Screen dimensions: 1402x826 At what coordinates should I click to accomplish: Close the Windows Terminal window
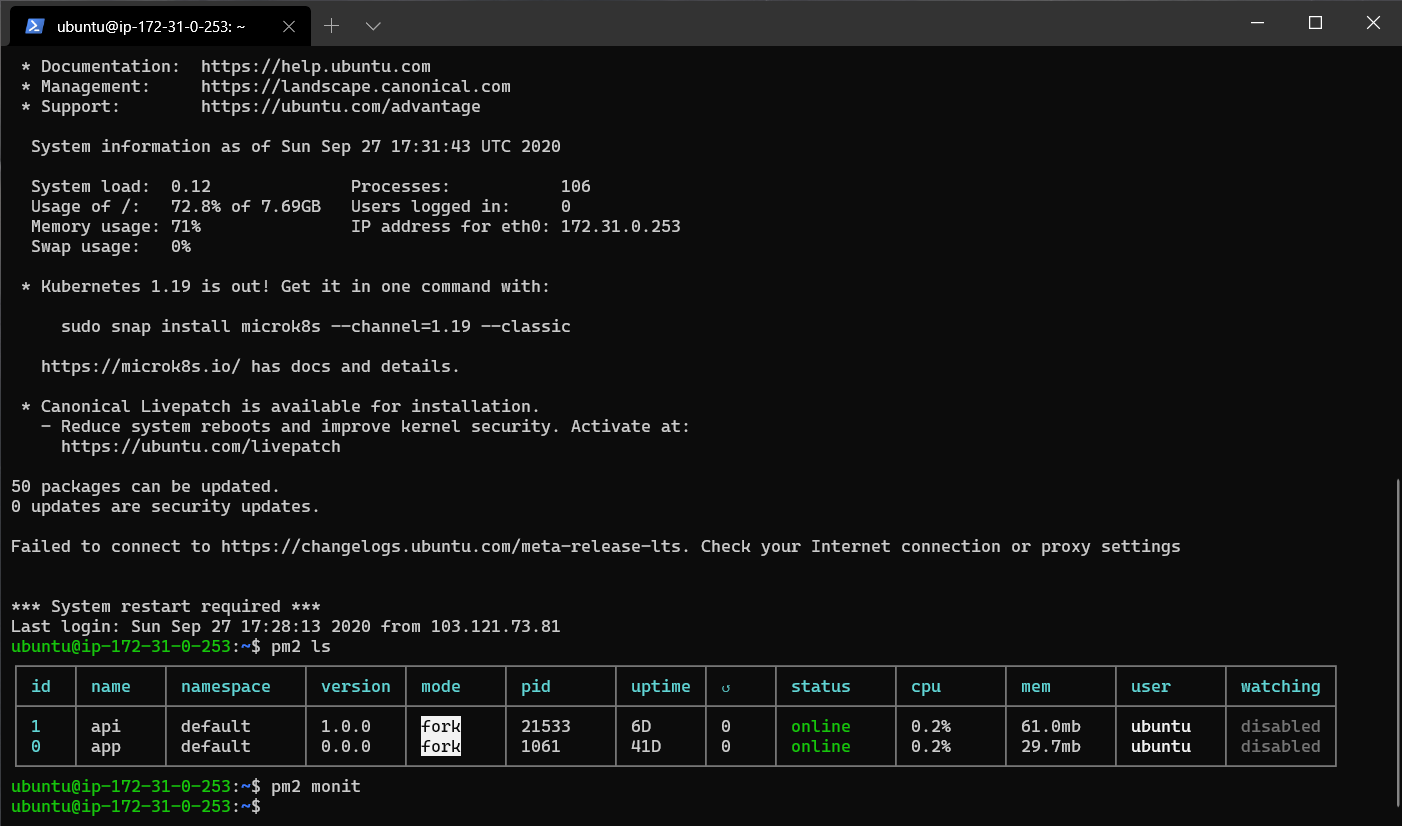tap(1373, 23)
